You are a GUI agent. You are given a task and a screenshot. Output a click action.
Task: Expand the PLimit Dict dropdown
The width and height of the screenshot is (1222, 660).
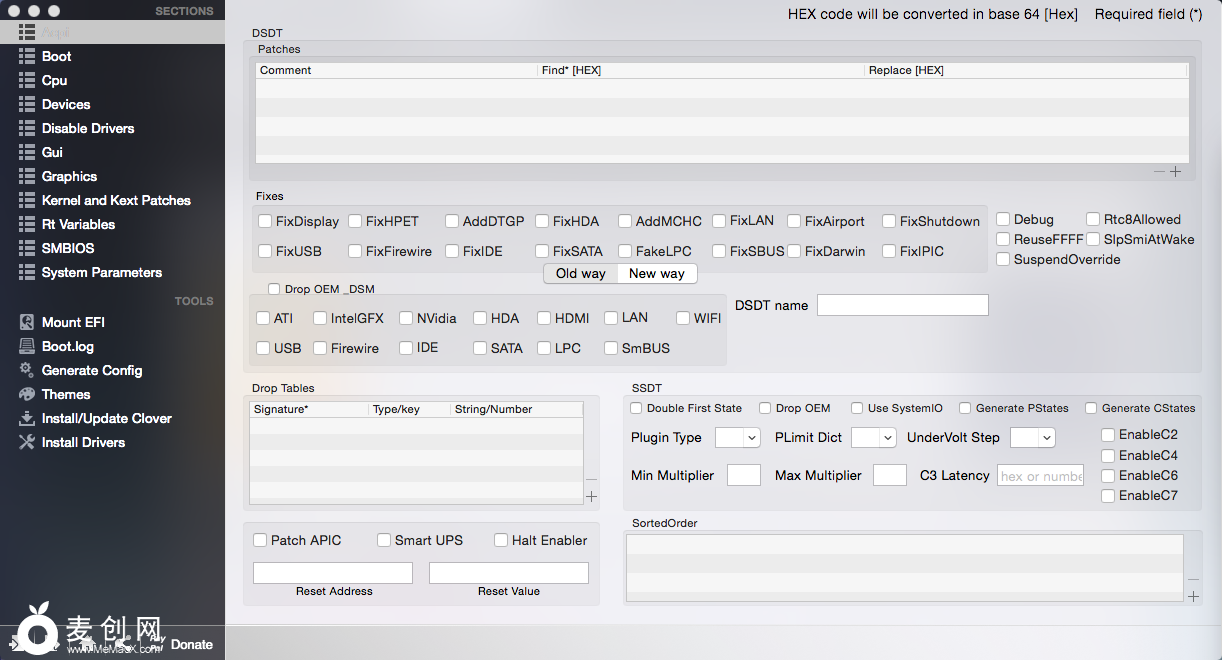873,438
